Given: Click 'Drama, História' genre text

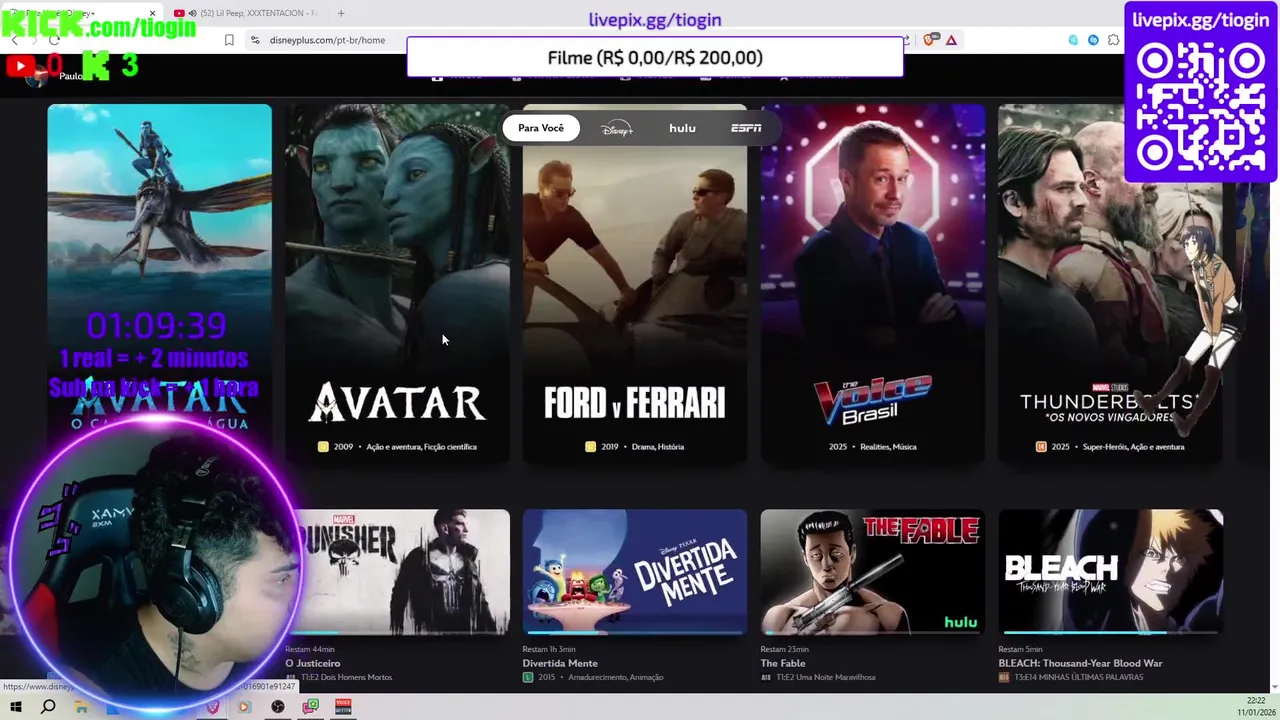Looking at the screenshot, I should [658, 447].
